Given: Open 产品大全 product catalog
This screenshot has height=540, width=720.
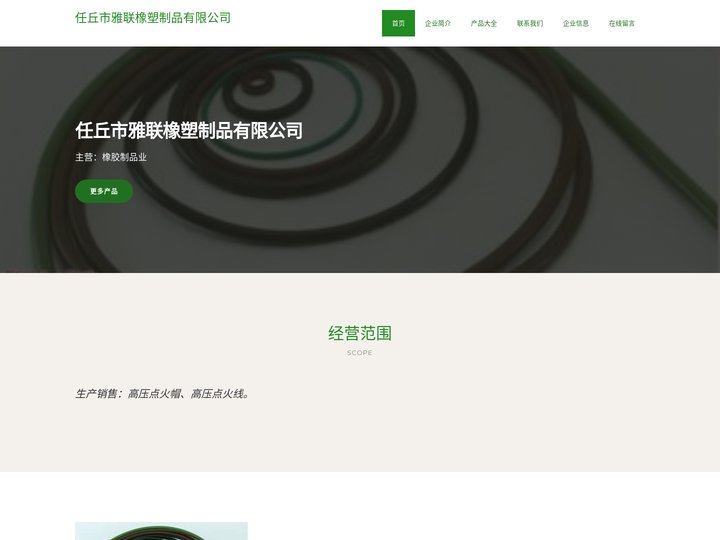Looking at the screenshot, I should (484, 23).
